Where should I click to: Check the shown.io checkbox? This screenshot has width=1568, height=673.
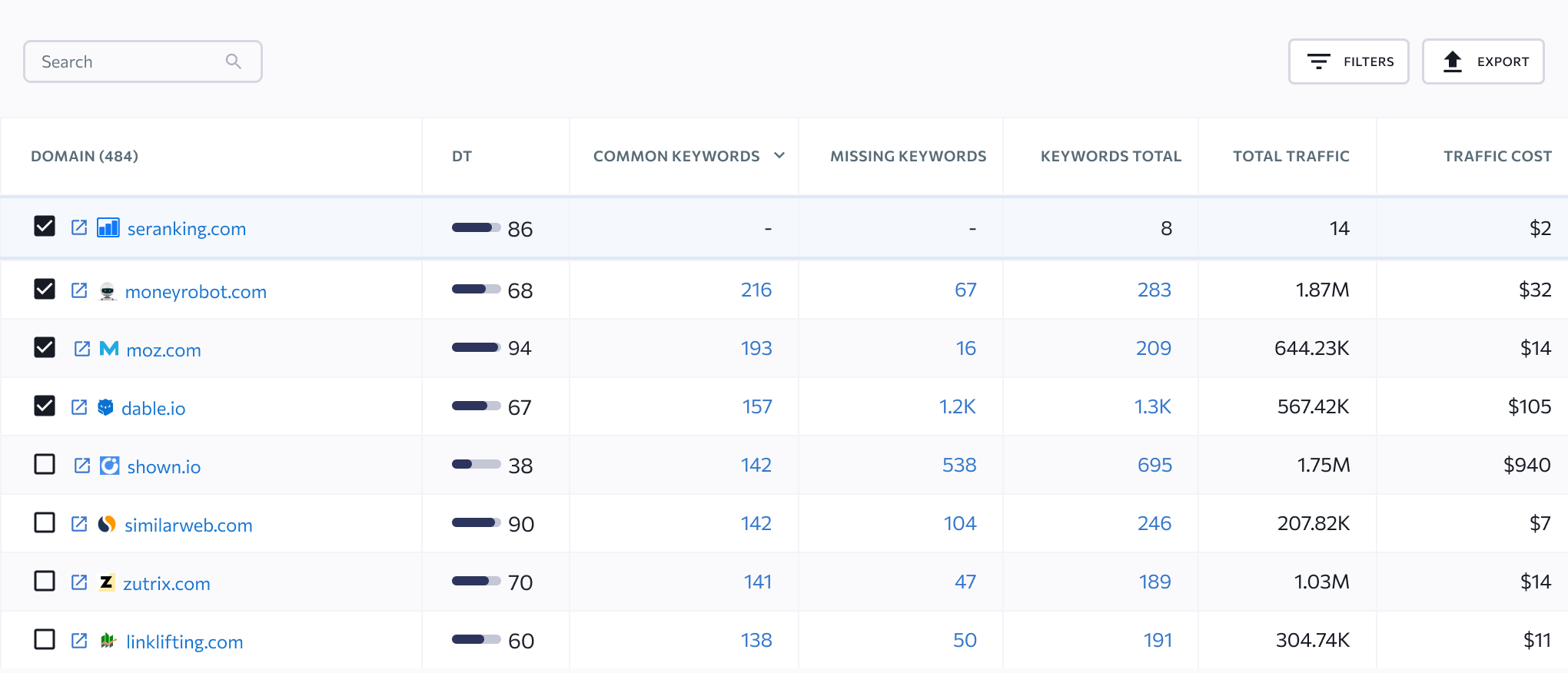(x=45, y=464)
